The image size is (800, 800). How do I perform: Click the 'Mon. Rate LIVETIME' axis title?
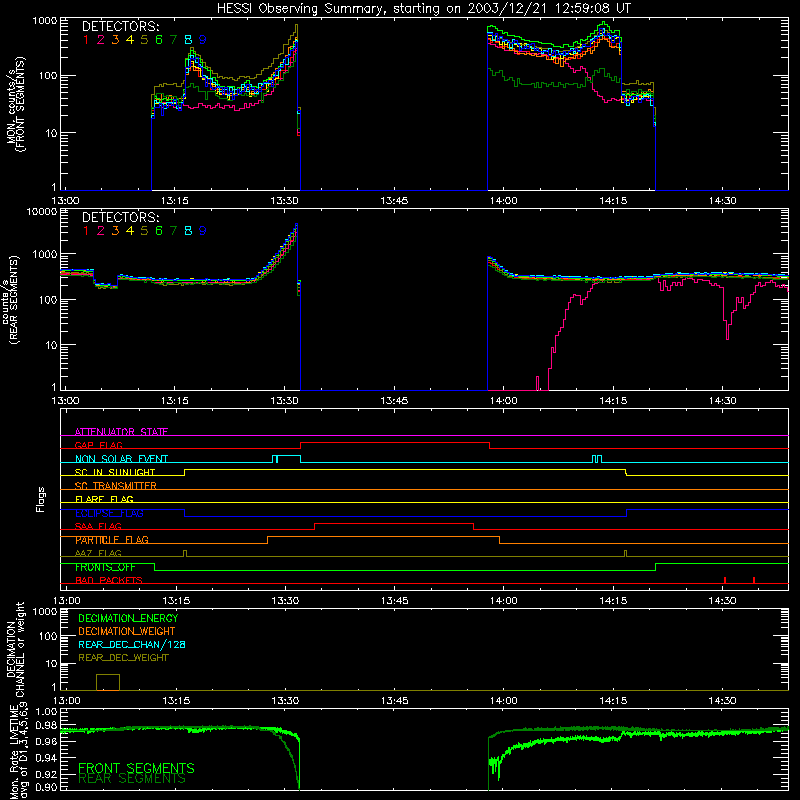pos(15,751)
